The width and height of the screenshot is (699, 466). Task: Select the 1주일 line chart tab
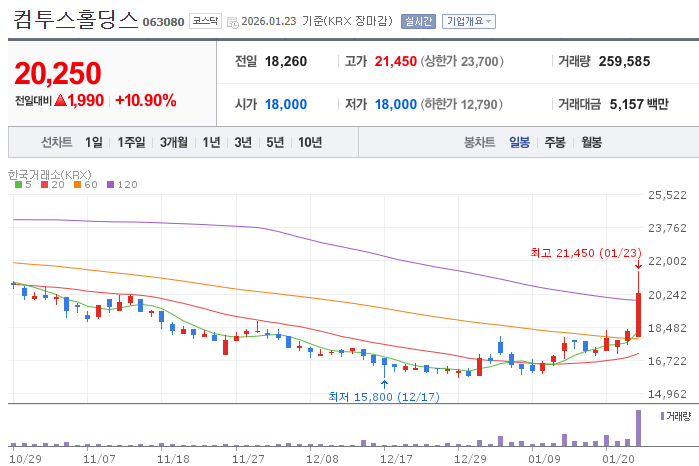click(x=131, y=142)
